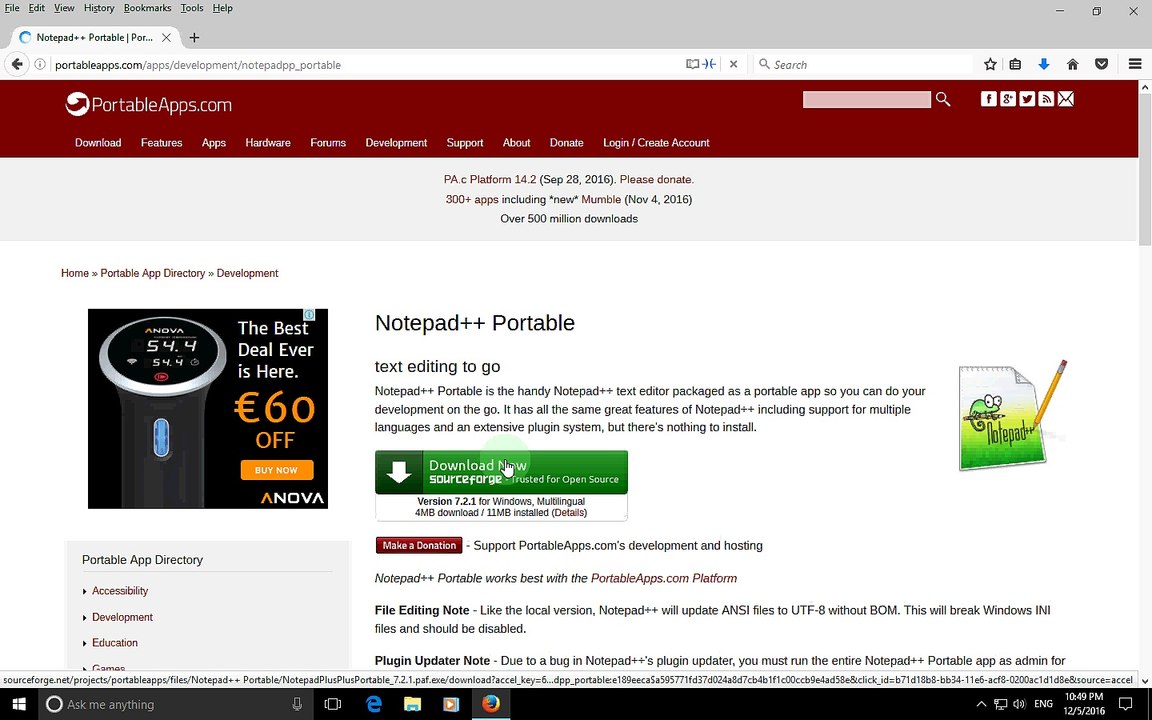Open the Bookmarks menu

click(x=147, y=8)
